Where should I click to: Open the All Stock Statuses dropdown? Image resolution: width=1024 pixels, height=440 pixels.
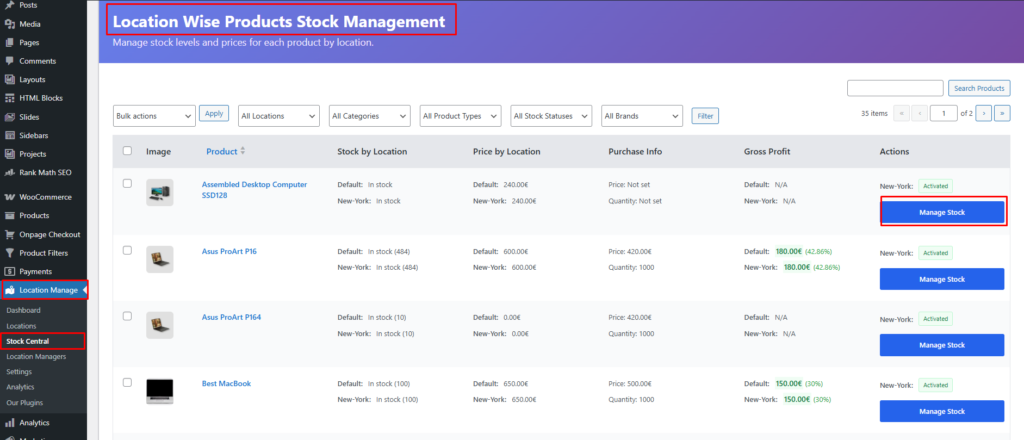pyautogui.click(x=551, y=116)
